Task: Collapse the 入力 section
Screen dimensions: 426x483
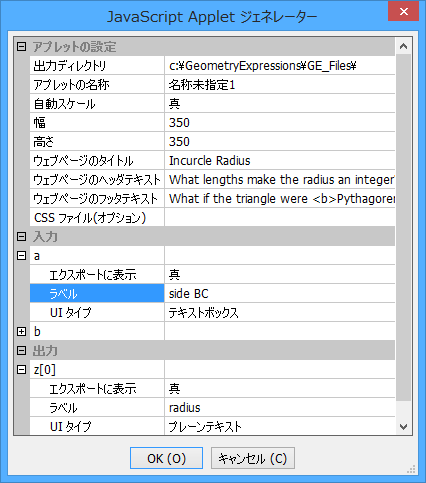Action: (21, 236)
